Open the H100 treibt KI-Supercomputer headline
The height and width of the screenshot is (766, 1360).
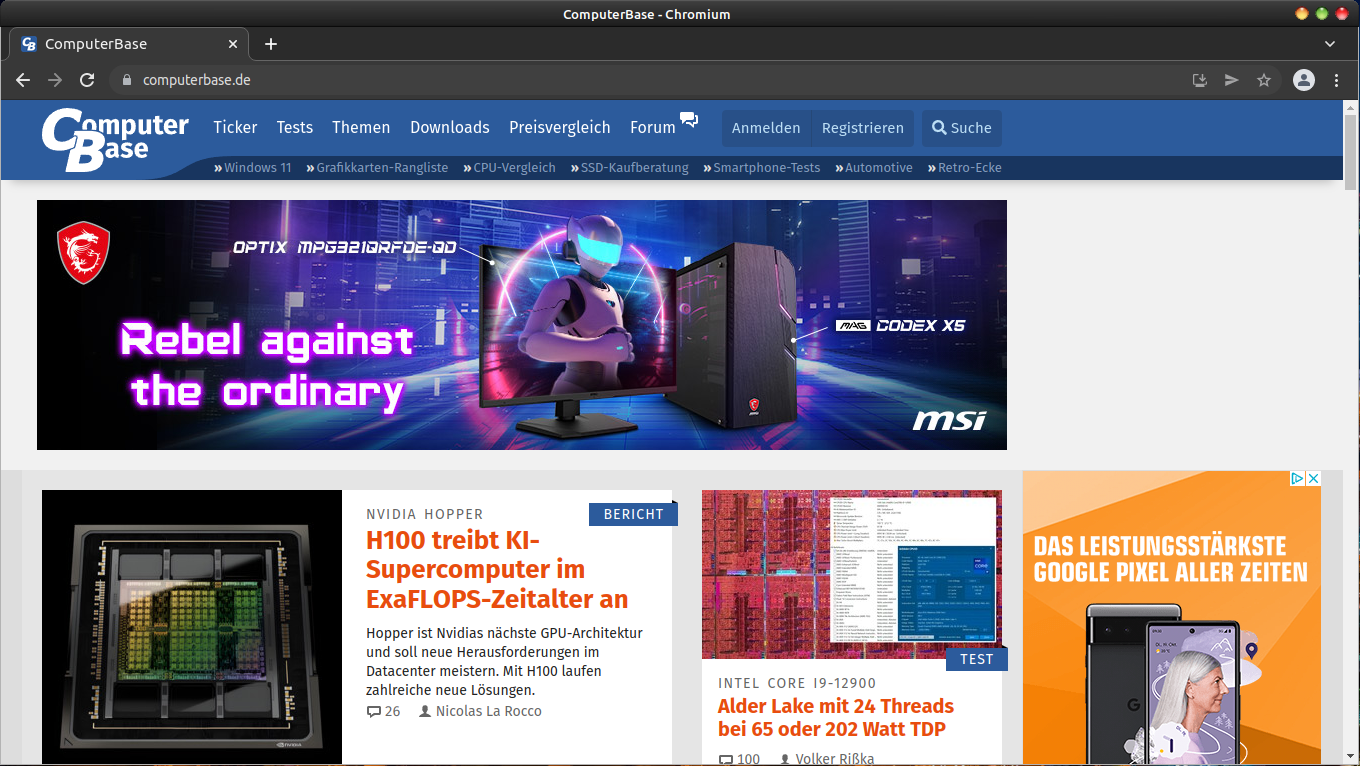point(497,570)
